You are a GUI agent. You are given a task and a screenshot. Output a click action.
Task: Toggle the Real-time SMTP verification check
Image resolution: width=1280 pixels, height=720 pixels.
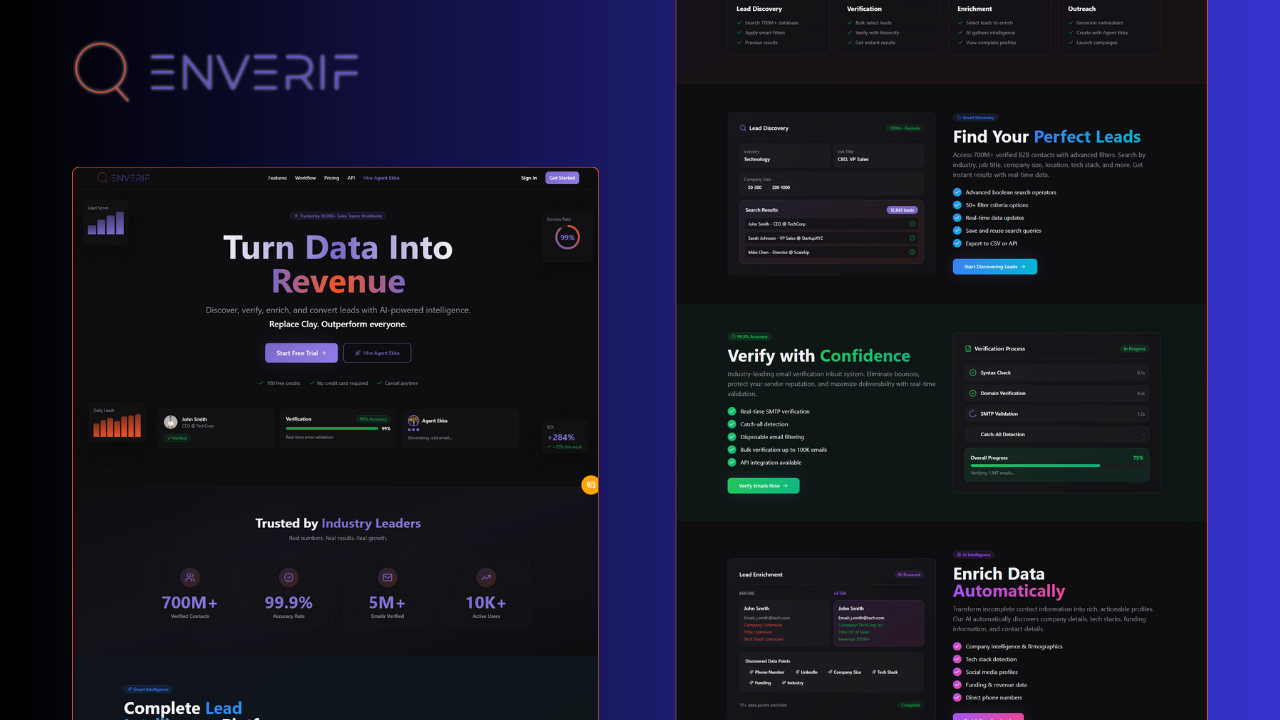pos(732,411)
